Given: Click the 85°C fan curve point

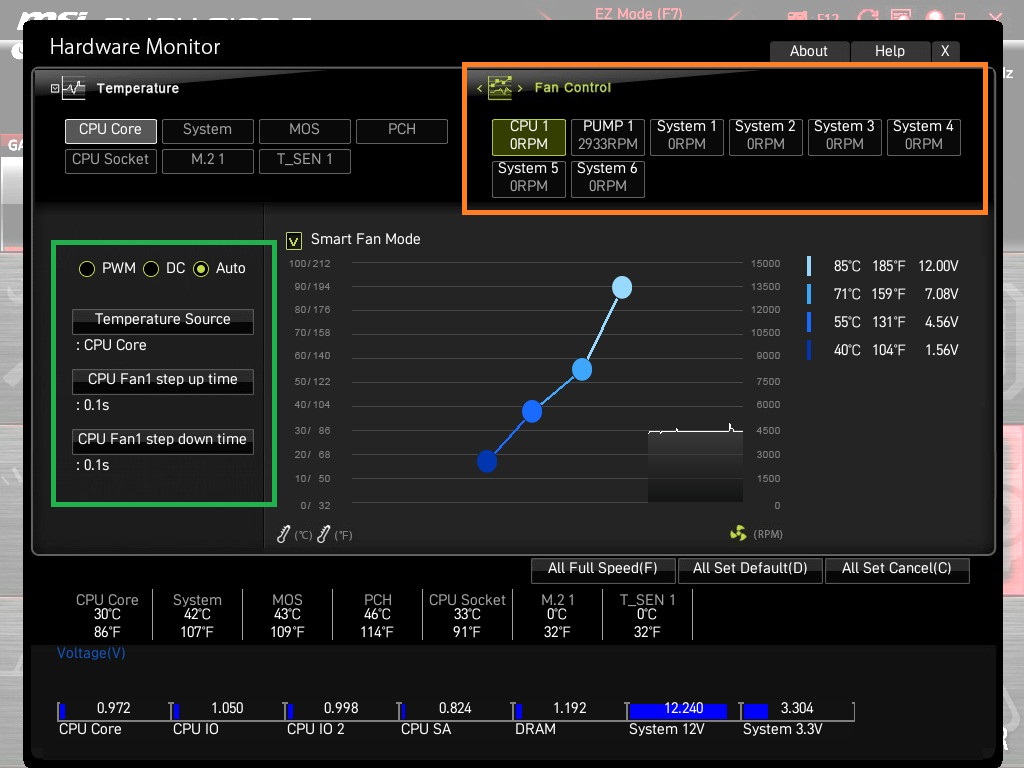Looking at the screenshot, I should click(x=622, y=287).
